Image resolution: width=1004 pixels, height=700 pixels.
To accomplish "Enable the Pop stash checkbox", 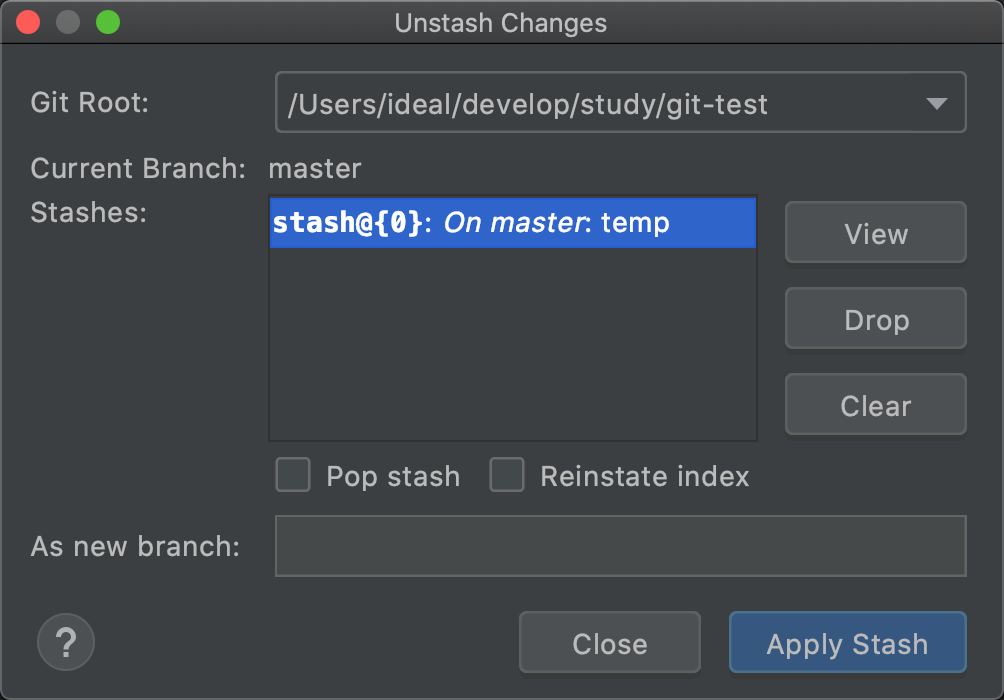I will click(x=293, y=475).
